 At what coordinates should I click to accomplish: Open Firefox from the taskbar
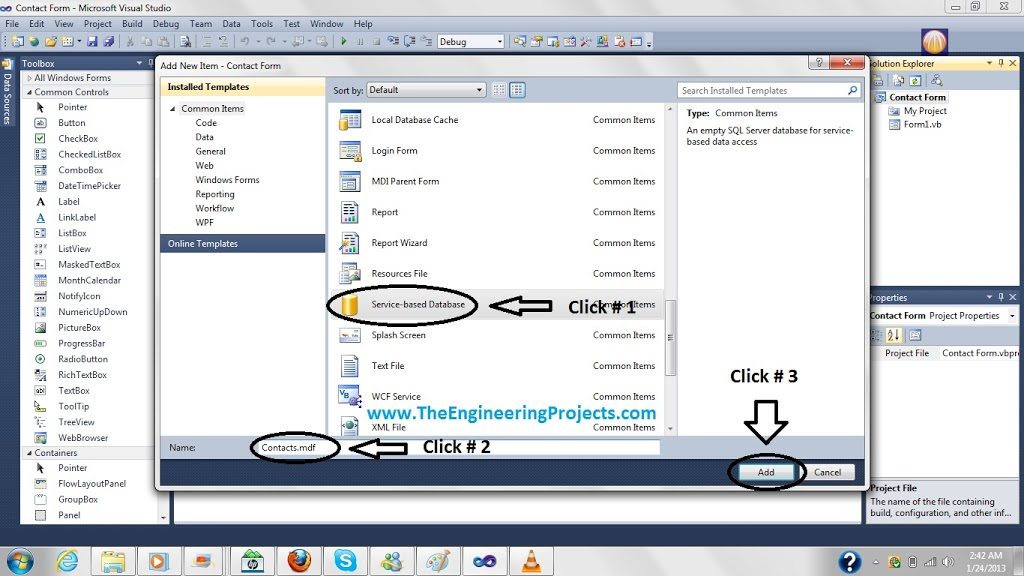pyautogui.click(x=299, y=561)
